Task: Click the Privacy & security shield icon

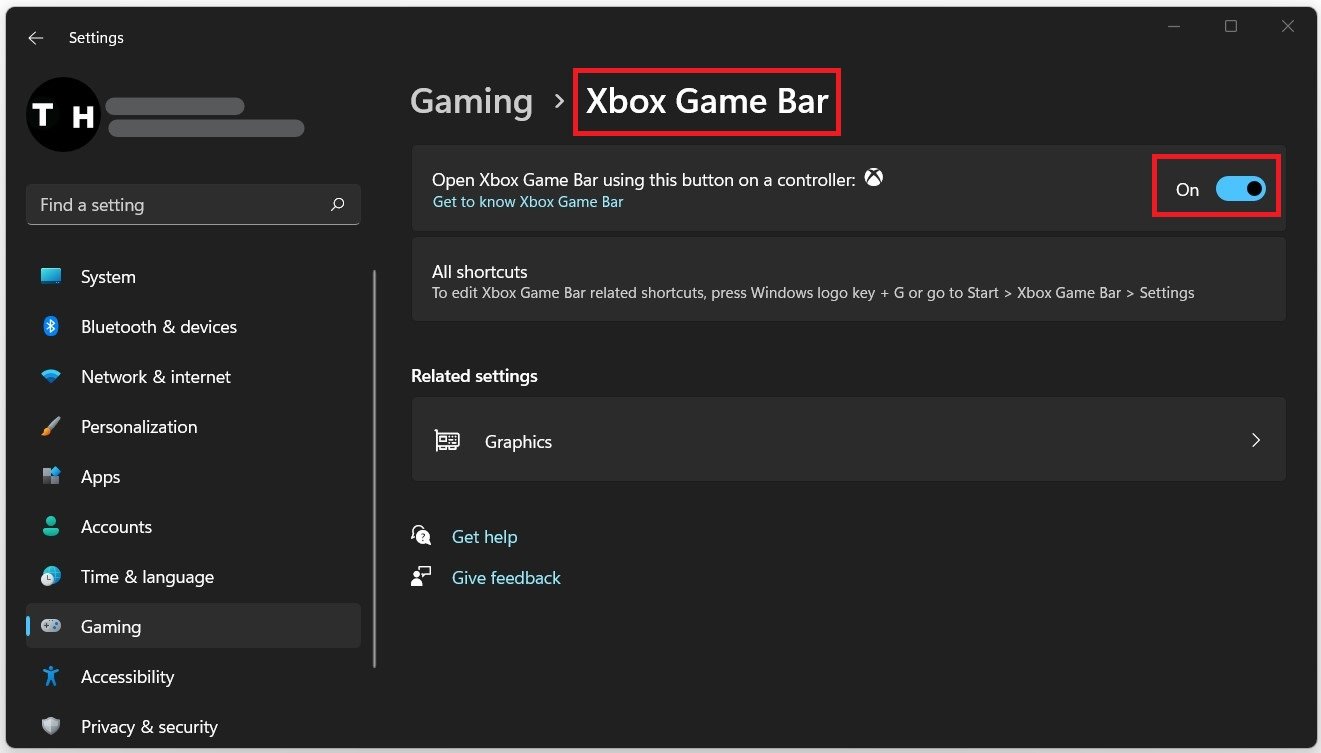Action: click(x=51, y=727)
